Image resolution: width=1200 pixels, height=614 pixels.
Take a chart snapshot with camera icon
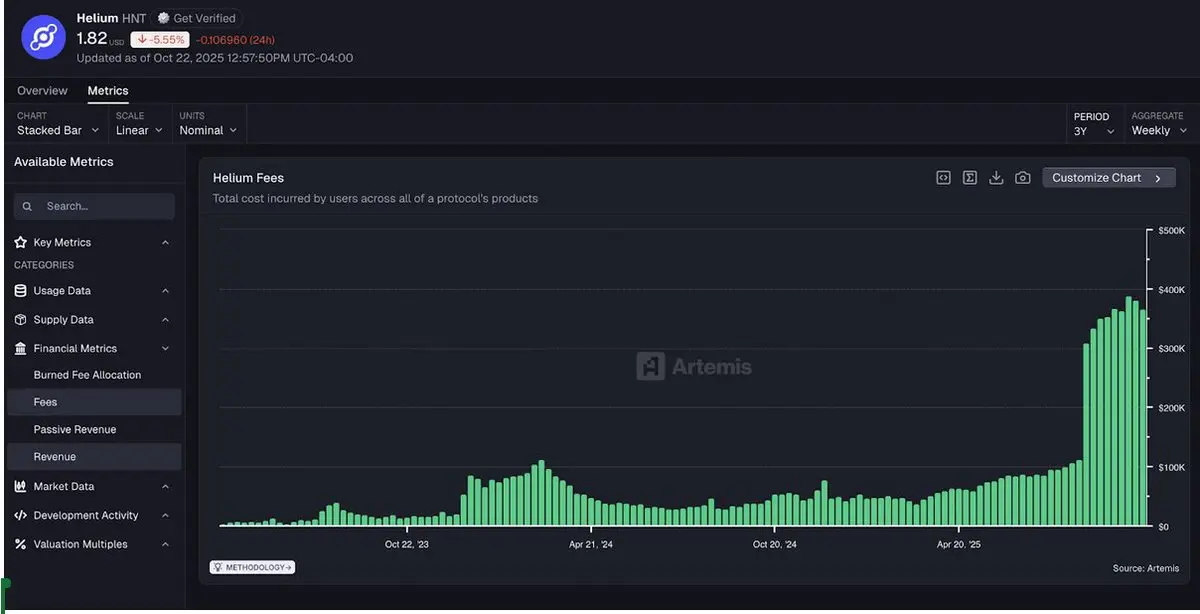tap(1022, 178)
